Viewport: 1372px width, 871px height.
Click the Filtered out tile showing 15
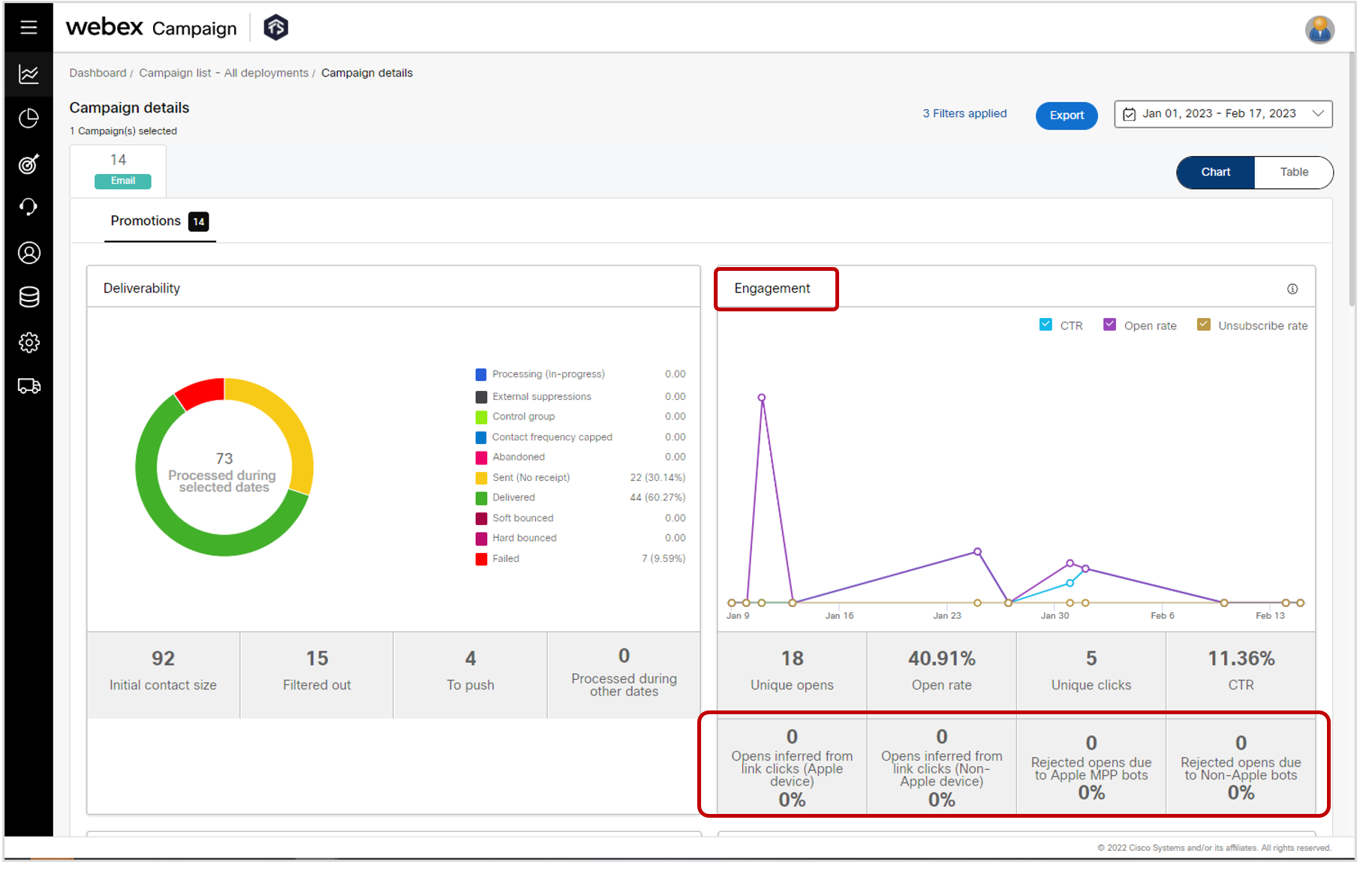point(317,674)
